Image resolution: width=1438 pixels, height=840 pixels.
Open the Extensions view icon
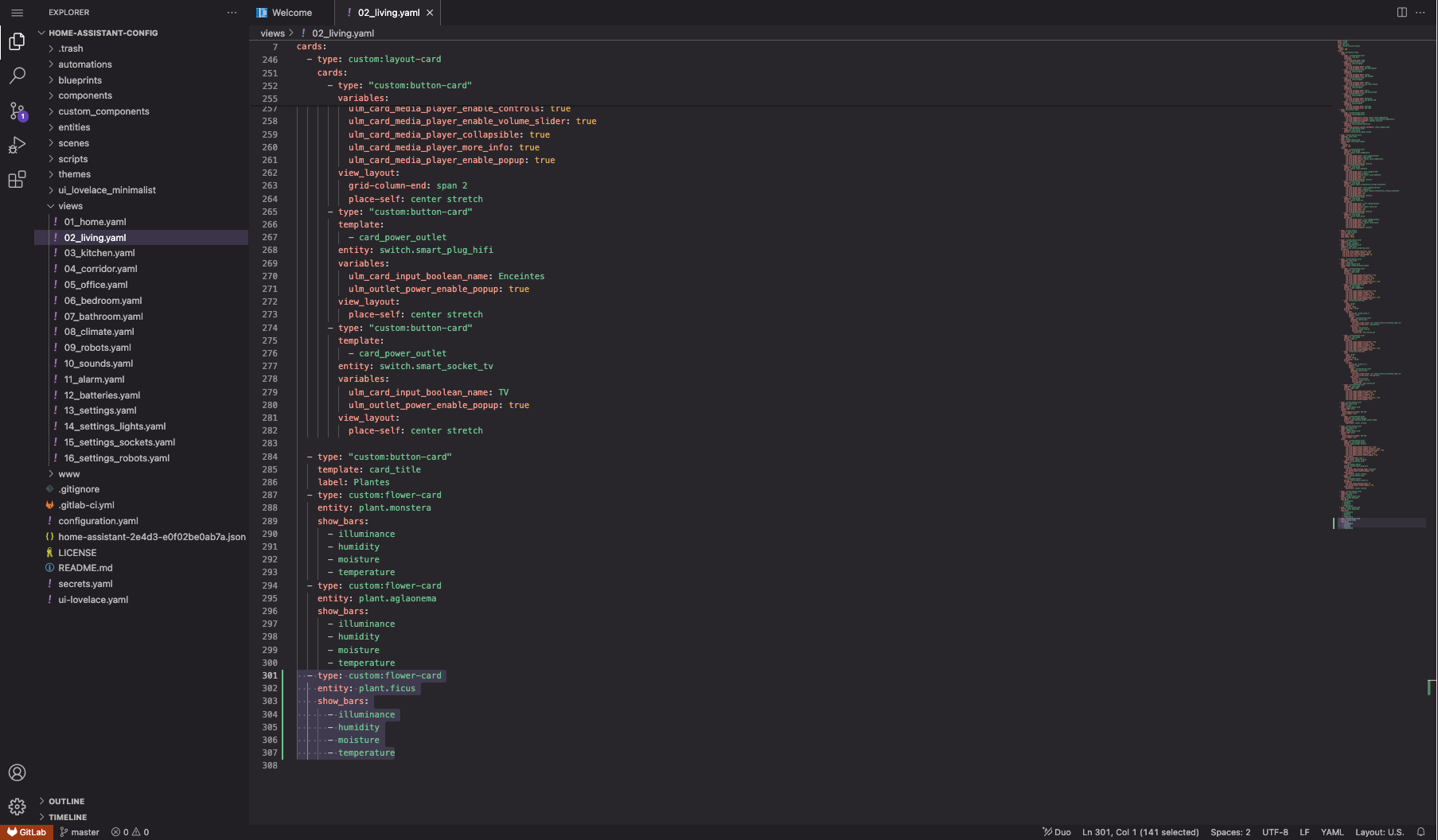[17, 180]
